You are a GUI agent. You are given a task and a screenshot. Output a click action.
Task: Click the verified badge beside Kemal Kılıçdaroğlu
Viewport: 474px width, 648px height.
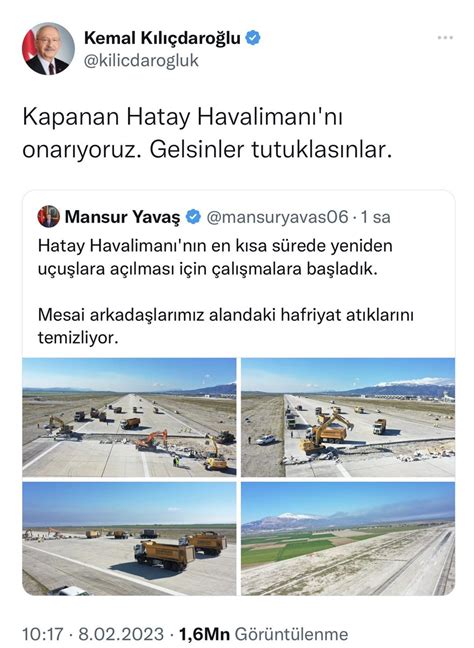[x=253, y=38]
